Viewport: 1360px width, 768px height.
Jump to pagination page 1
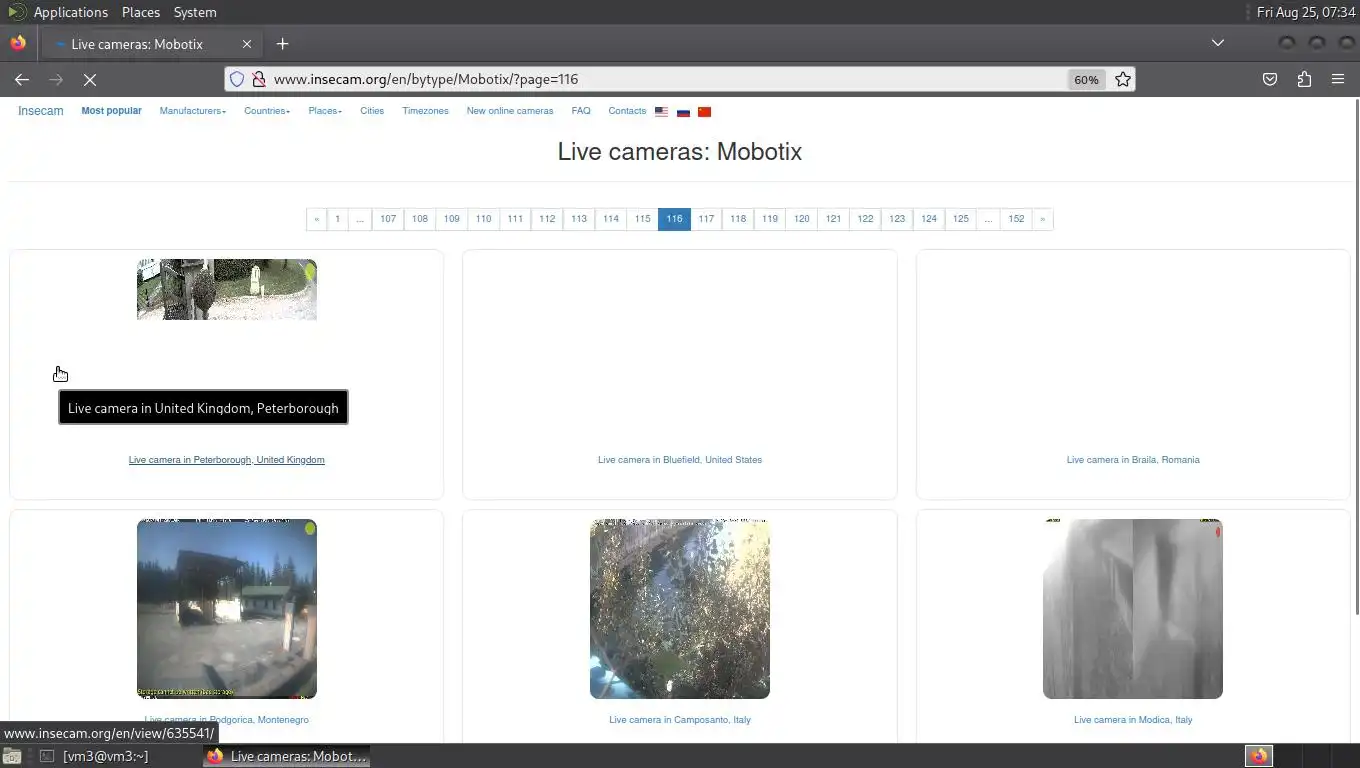pos(337,219)
